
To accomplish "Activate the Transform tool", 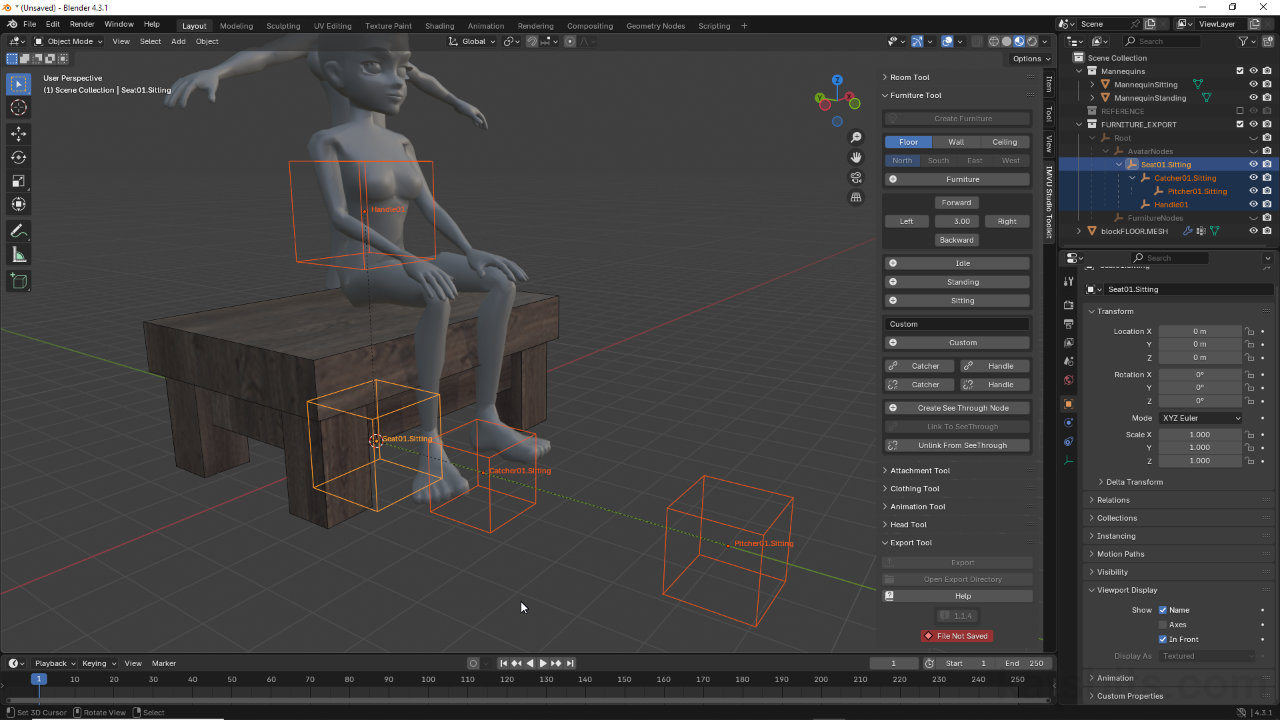I will tap(18, 204).
